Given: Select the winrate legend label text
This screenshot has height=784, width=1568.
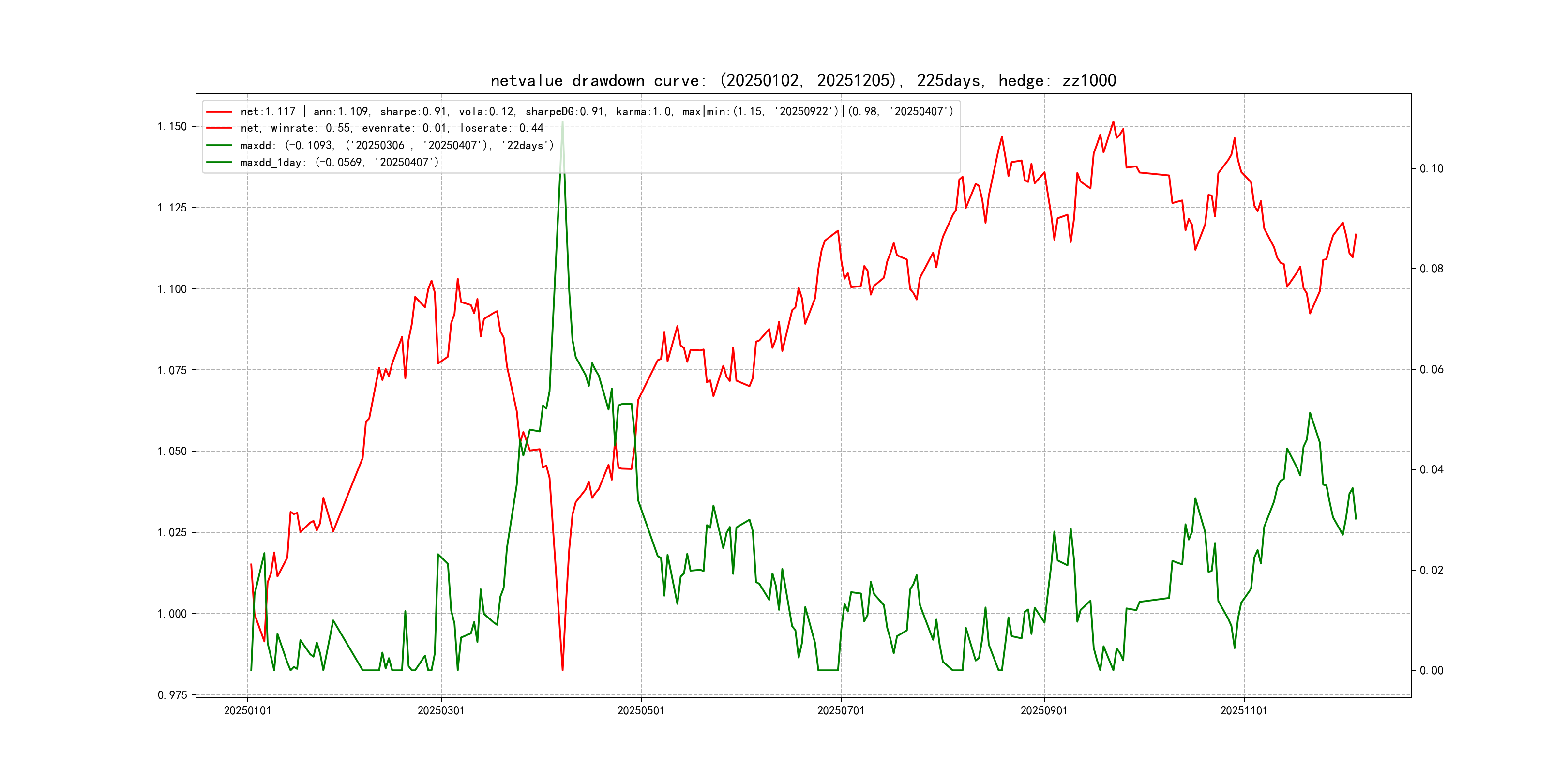Looking at the screenshot, I should [x=392, y=128].
